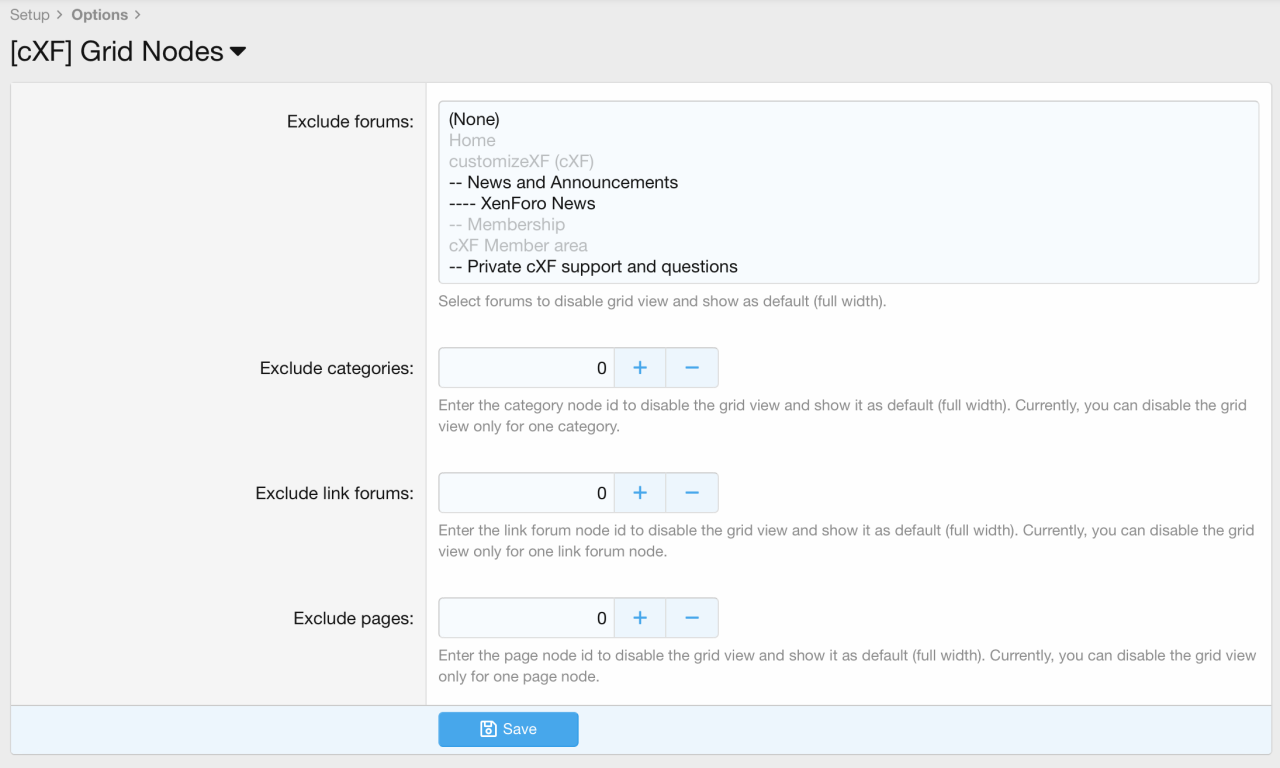This screenshot has height=768, width=1280.
Task: Click into the Exclude pages field
Action: coord(526,618)
